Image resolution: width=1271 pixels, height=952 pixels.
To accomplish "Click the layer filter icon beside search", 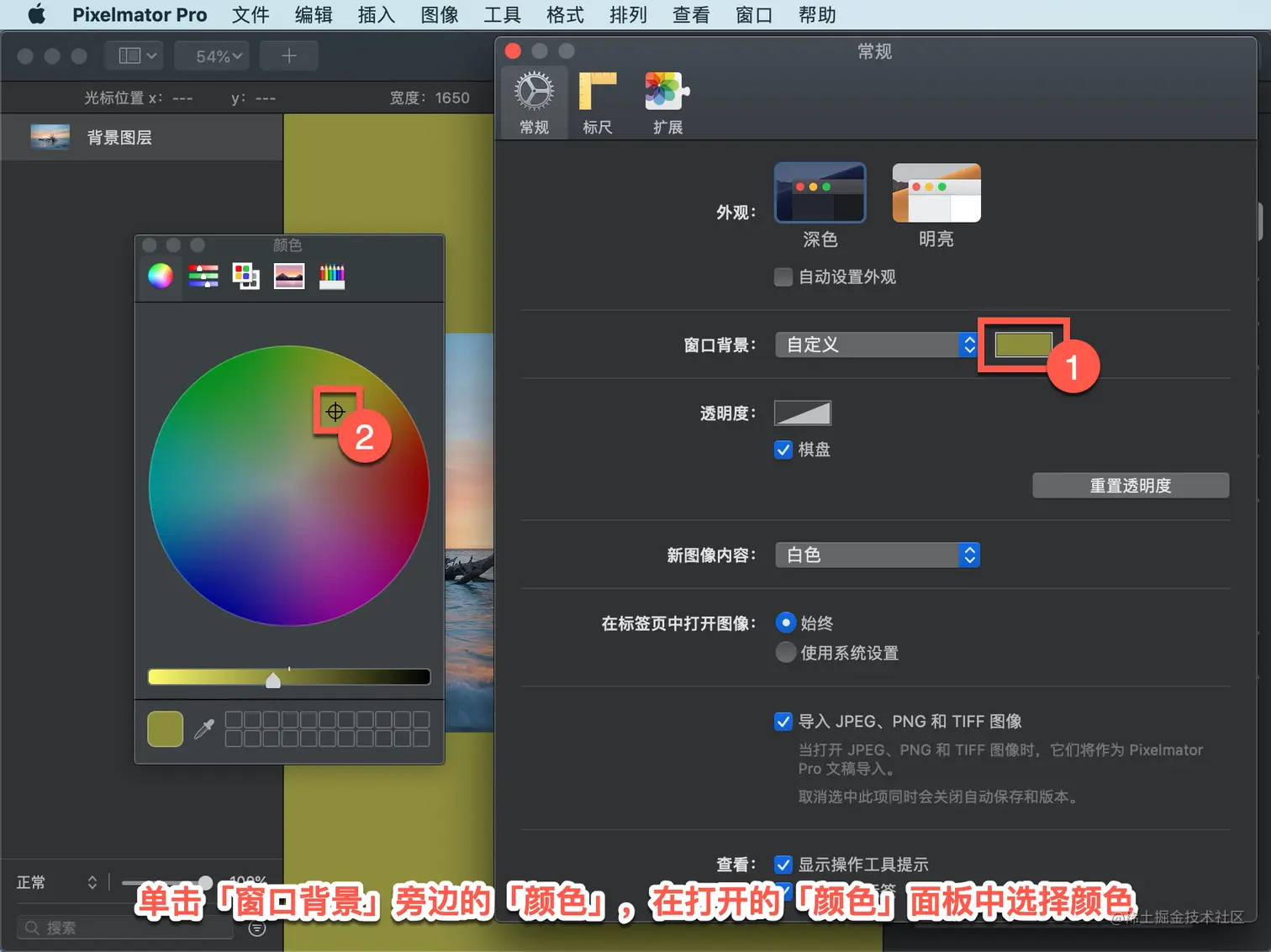I will coord(258,928).
